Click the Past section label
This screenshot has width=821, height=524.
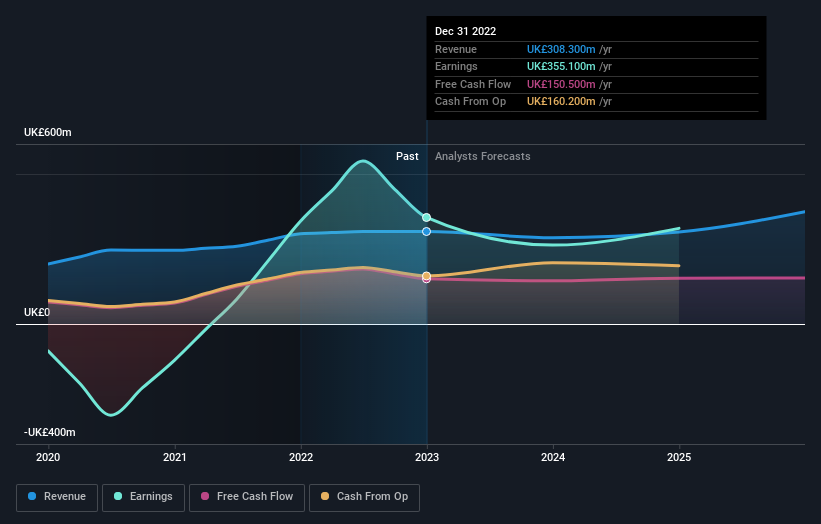click(x=407, y=157)
